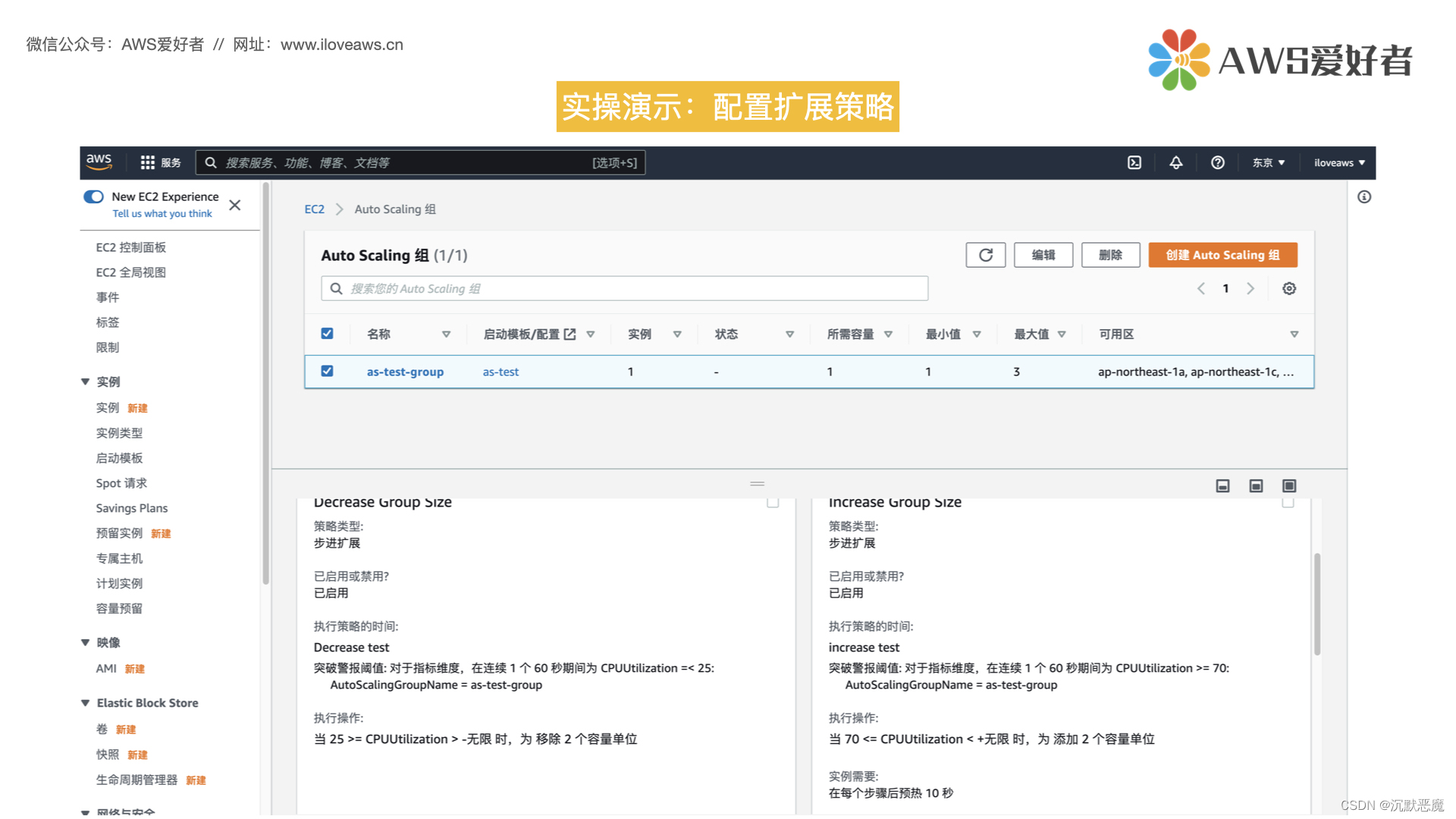Open 专属主机 in sidebar
The image size is (1456, 819).
pos(119,558)
